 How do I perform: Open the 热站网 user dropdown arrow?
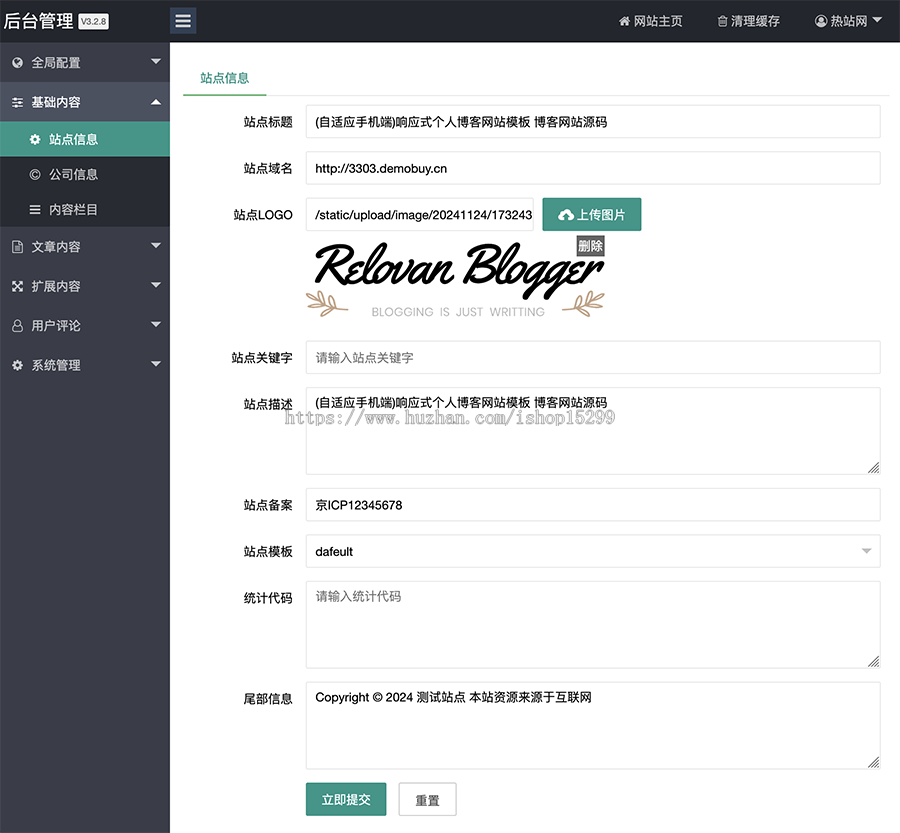pyautogui.click(x=877, y=20)
